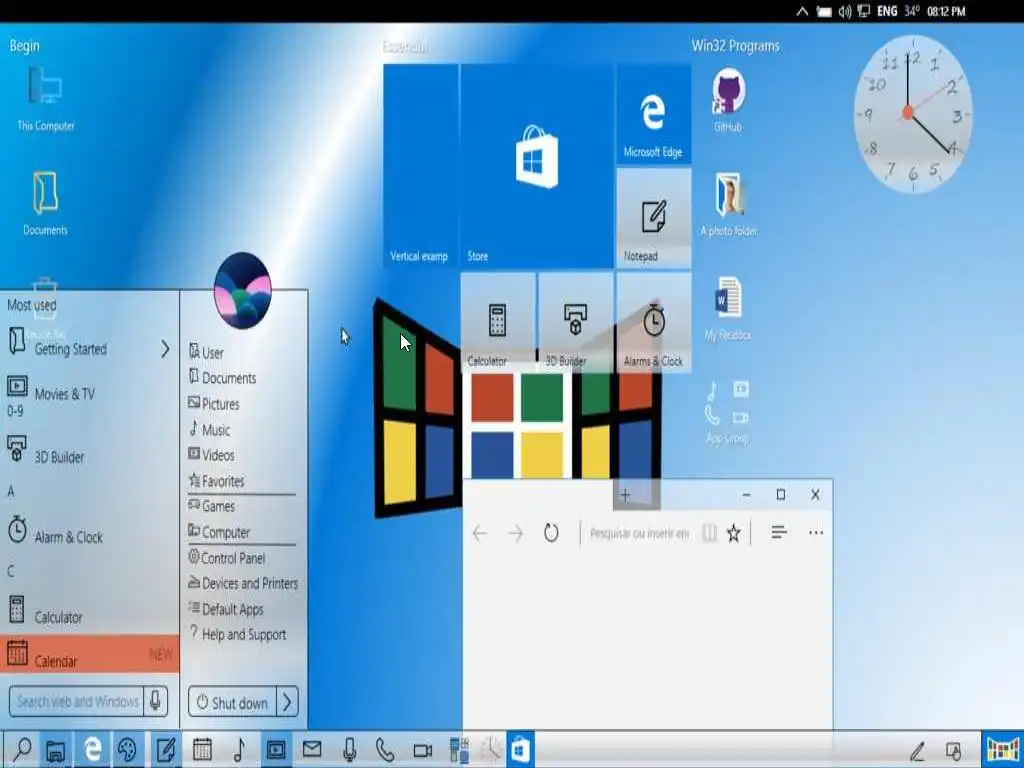Open a new tab in Edge
Viewport: 1024px width, 768px height.
(625, 495)
